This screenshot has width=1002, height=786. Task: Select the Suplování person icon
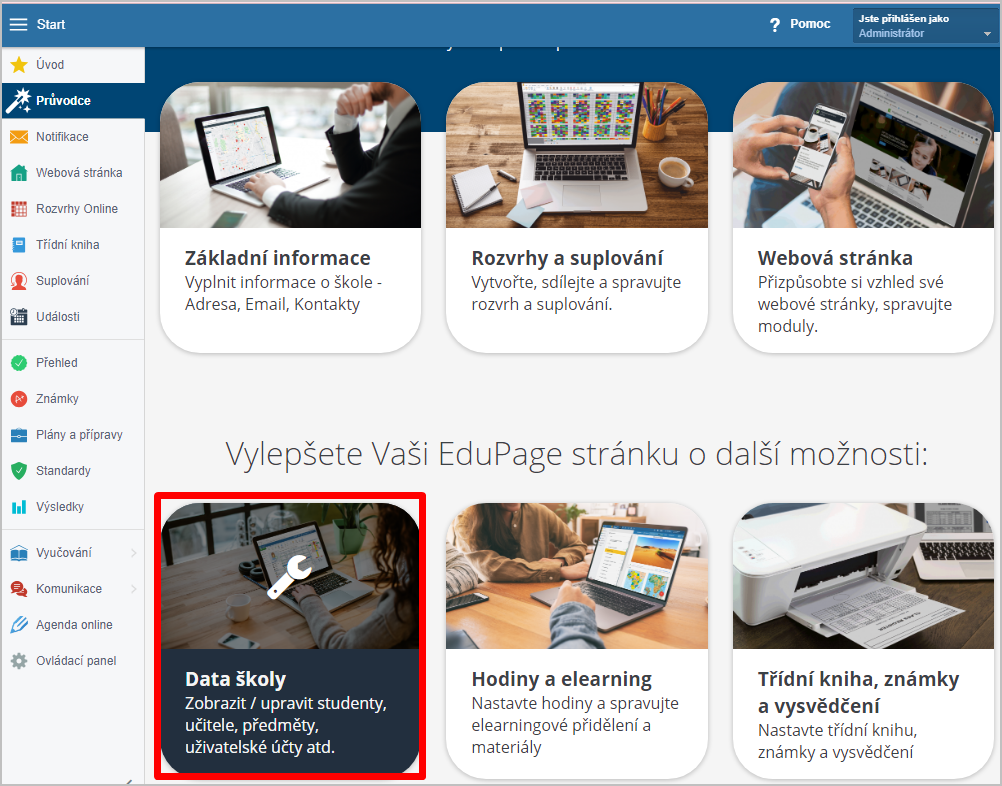[x=19, y=281]
